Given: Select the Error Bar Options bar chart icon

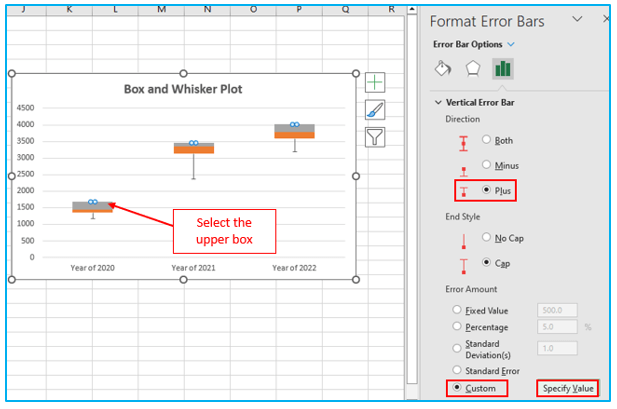Looking at the screenshot, I should click(503, 69).
